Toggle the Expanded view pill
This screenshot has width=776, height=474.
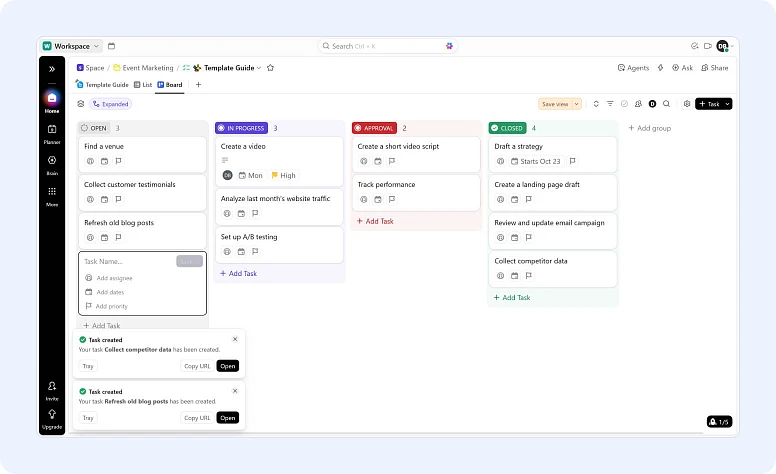point(110,103)
